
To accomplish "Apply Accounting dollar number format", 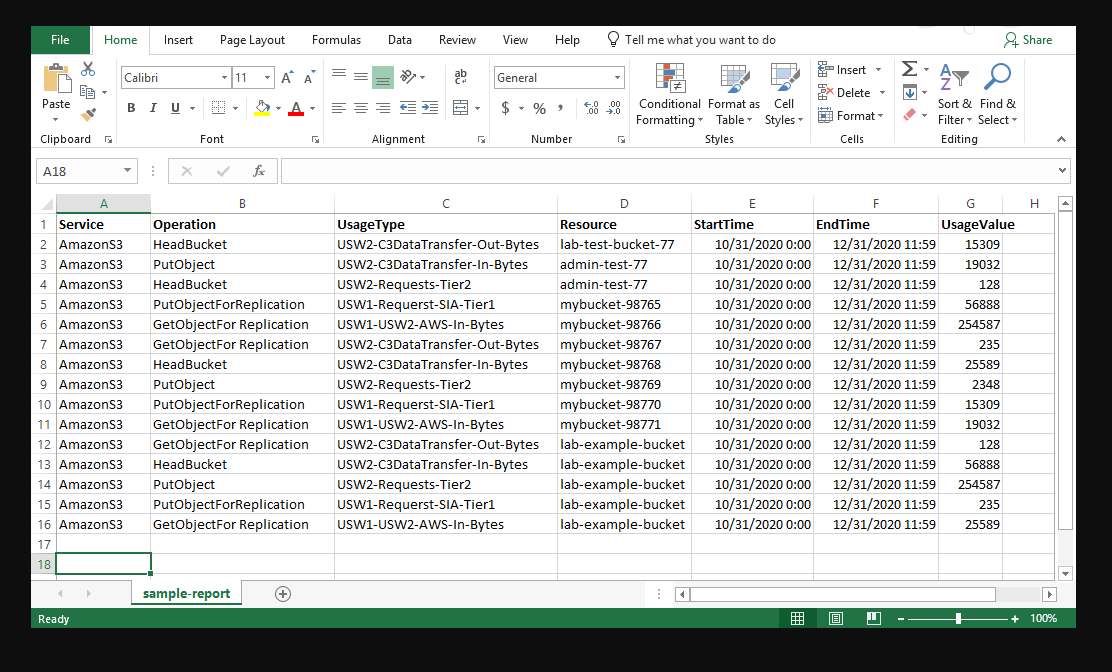I will (505, 108).
